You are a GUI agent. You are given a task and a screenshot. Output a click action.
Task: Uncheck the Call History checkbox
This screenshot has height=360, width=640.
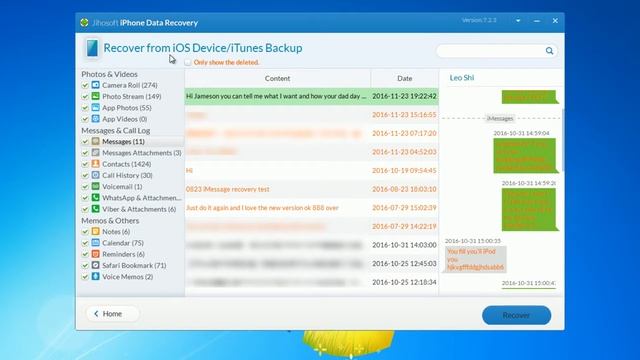pos(85,175)
